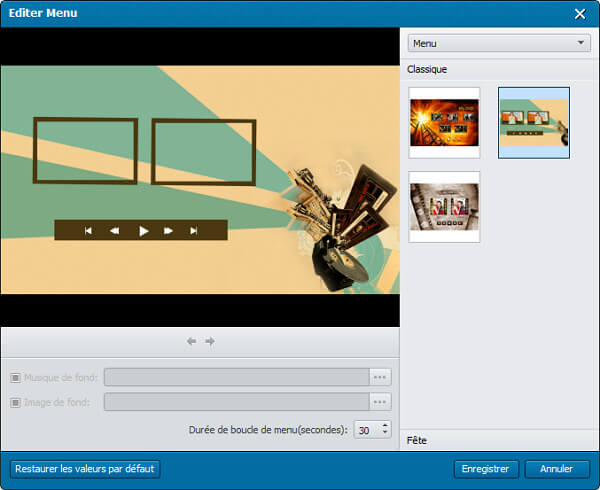This screenshot has width=600, height=490.
Task: Expand the Classique template category
Action: [499, 69]
